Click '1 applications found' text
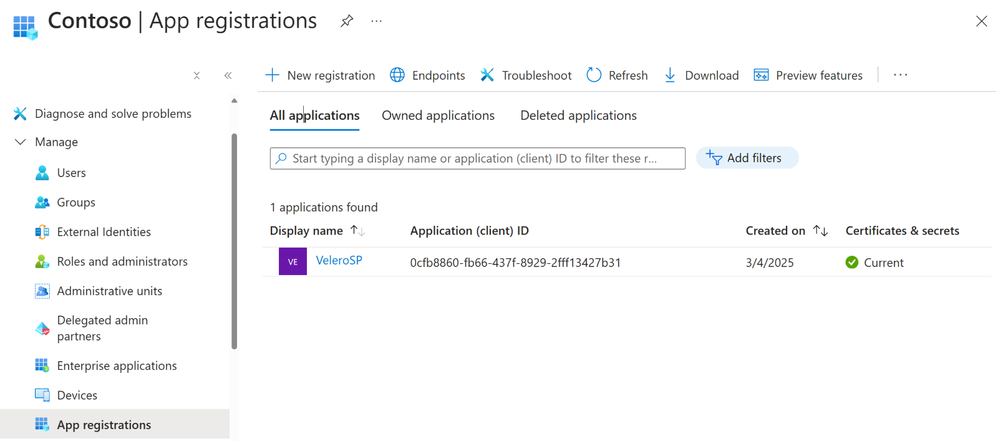 [324, 207]
